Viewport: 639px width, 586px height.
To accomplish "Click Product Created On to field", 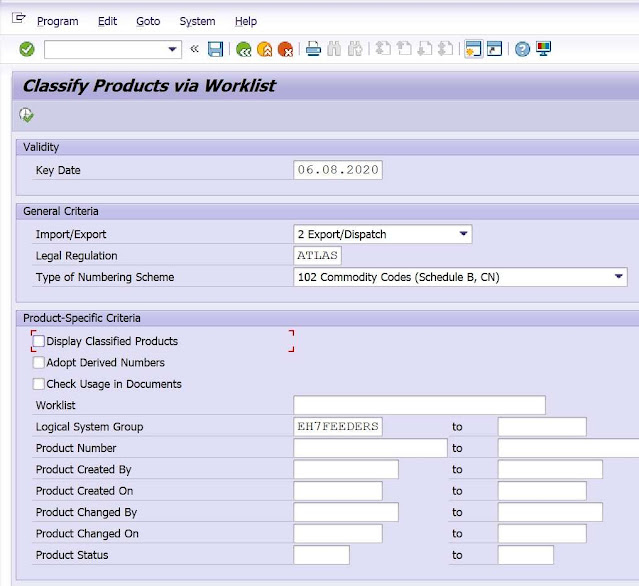I will [542, 491].
